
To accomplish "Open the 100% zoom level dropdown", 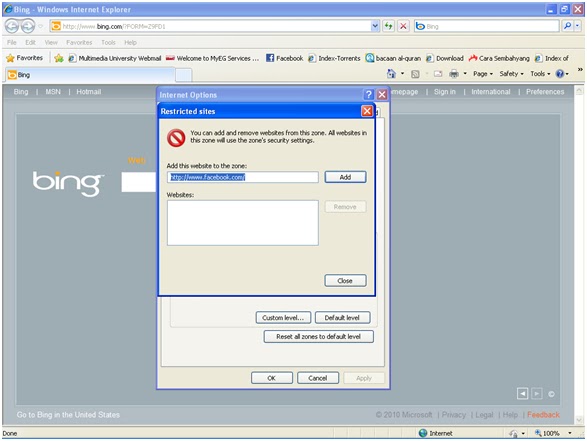I will point(570,433).
